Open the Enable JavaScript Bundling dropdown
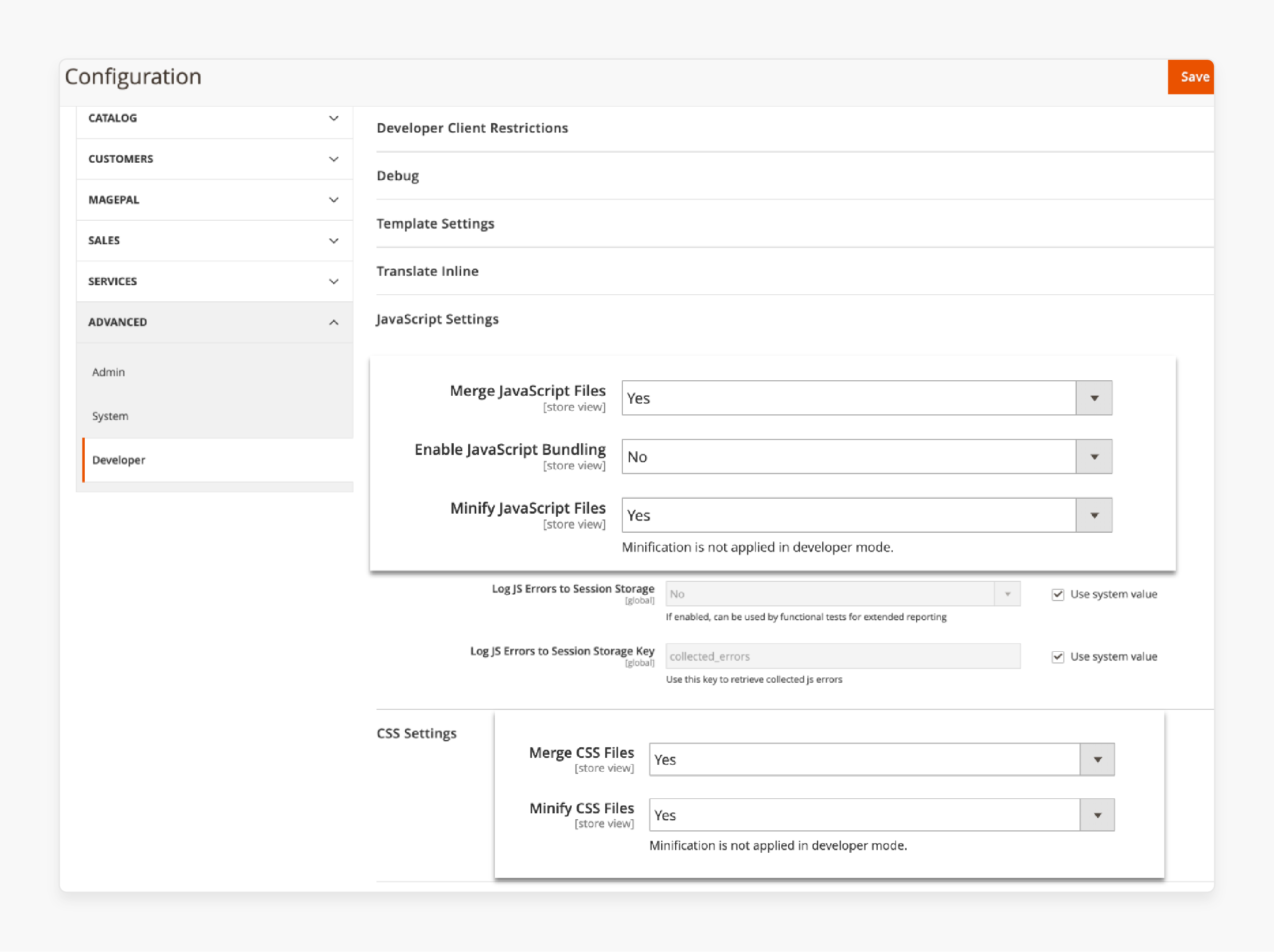Viewport: 1274px width, 952px height. (x=1094, y=456)
